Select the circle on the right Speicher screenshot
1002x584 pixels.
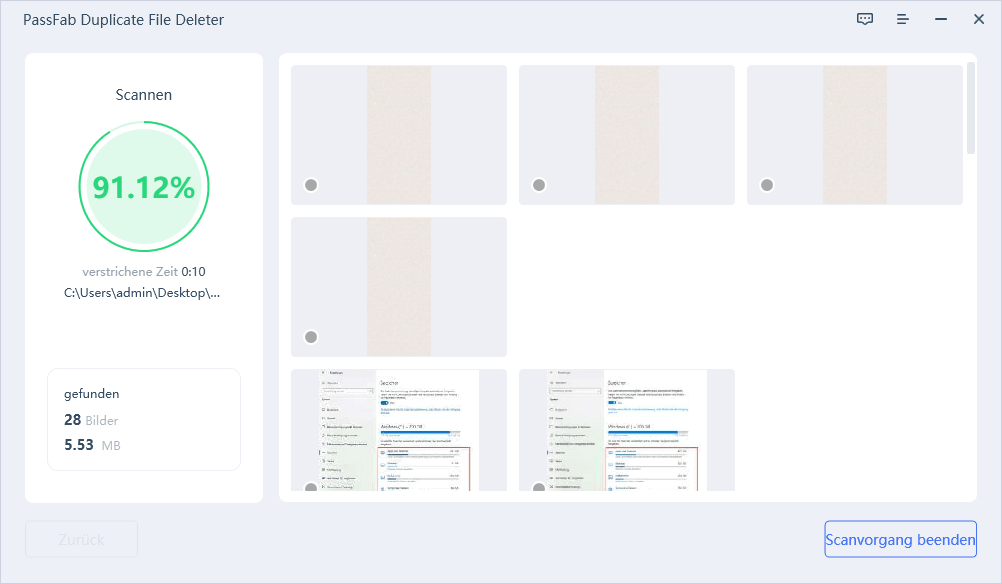click(x=539, y=487)
